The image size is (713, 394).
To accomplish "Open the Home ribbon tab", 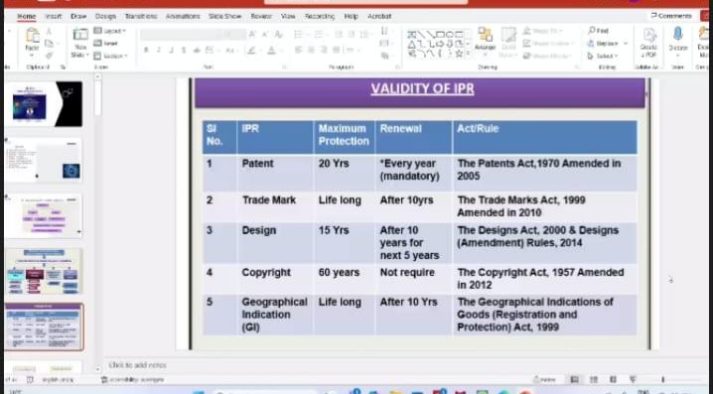I will (x=26, y=16).
